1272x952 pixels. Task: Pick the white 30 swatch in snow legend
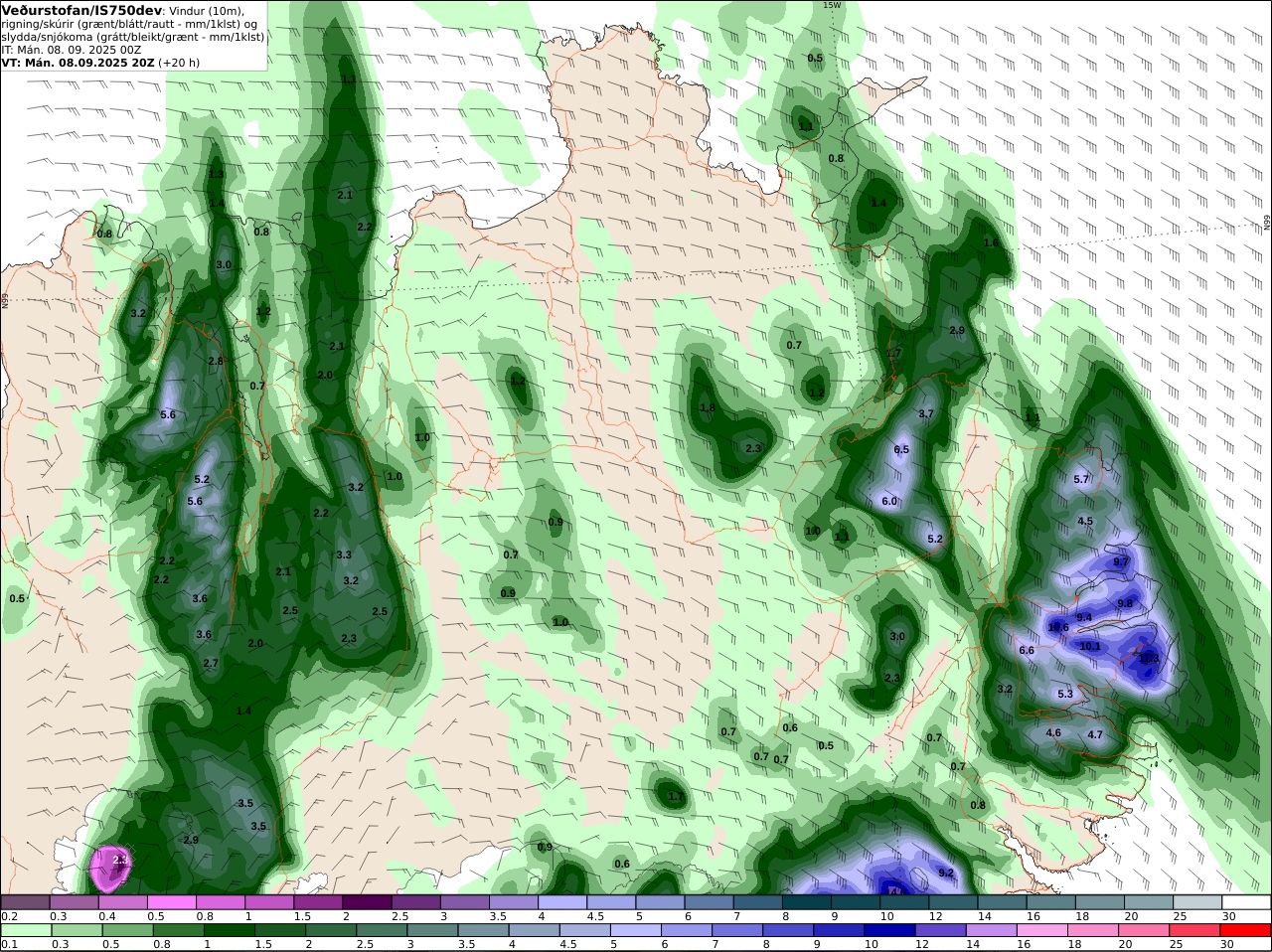[x=1247, y=901]
